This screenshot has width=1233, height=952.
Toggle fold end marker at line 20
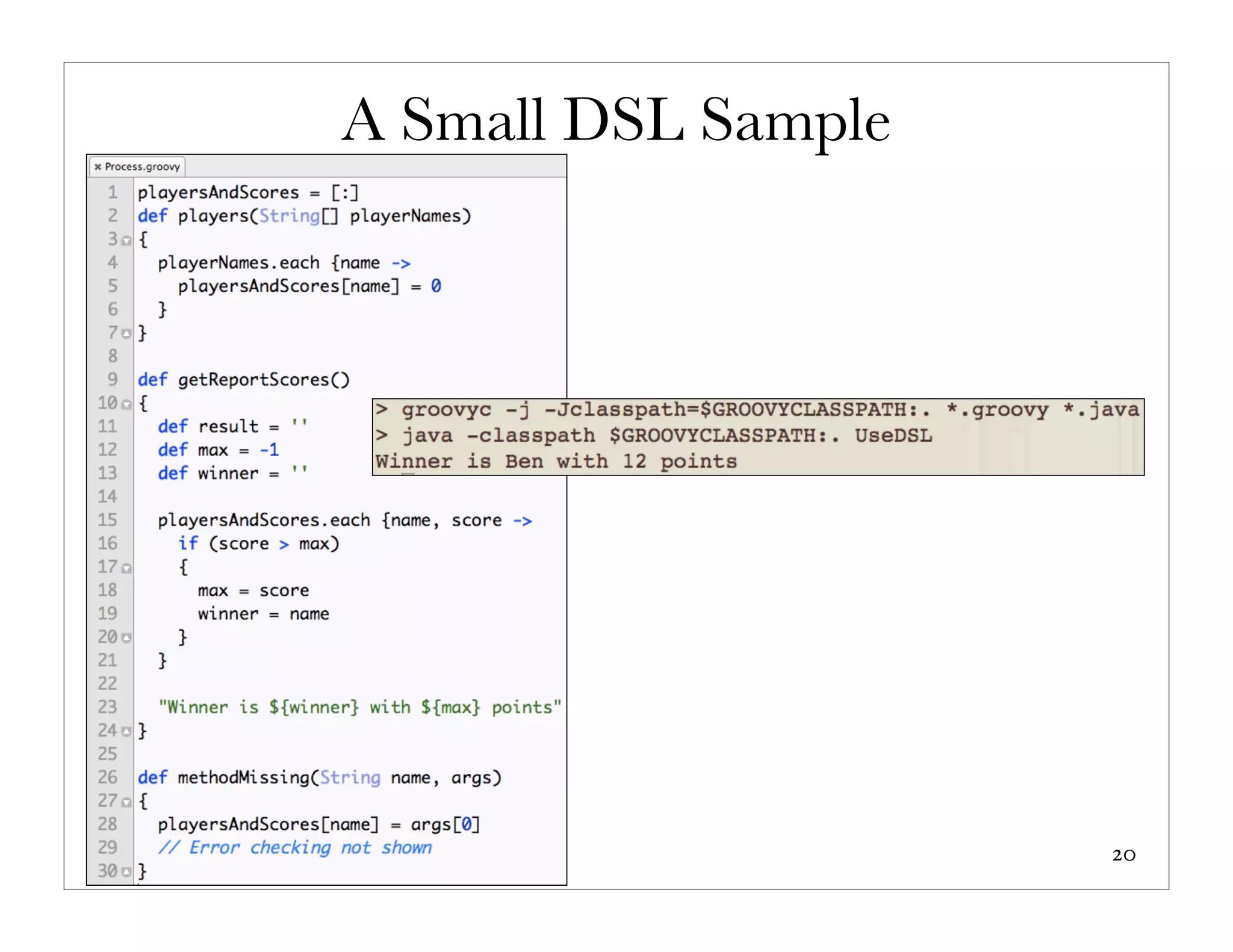126,638
